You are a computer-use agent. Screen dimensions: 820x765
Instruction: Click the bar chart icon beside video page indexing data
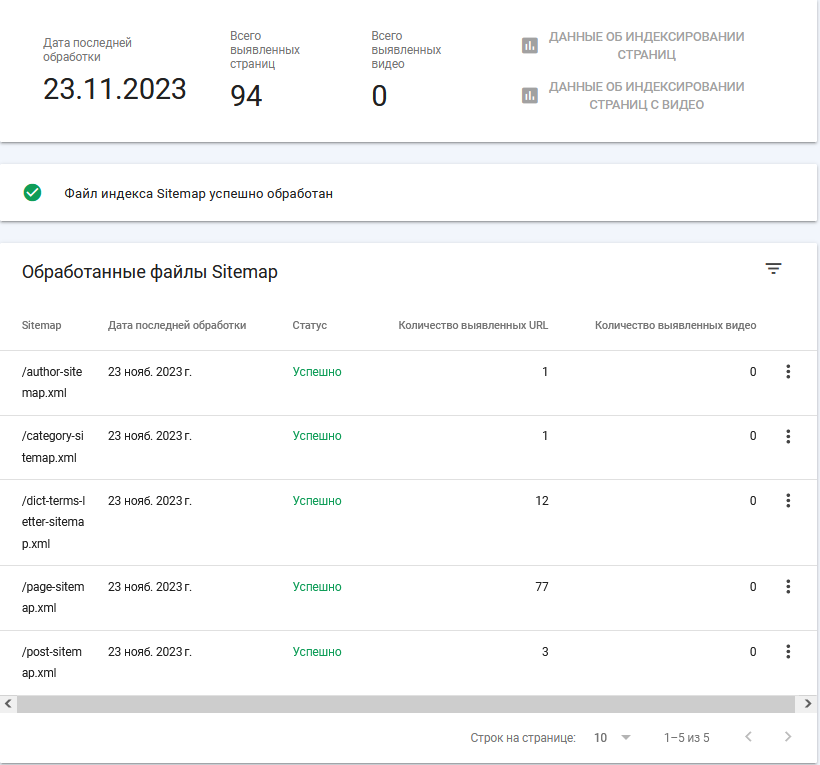pos(530,96)
